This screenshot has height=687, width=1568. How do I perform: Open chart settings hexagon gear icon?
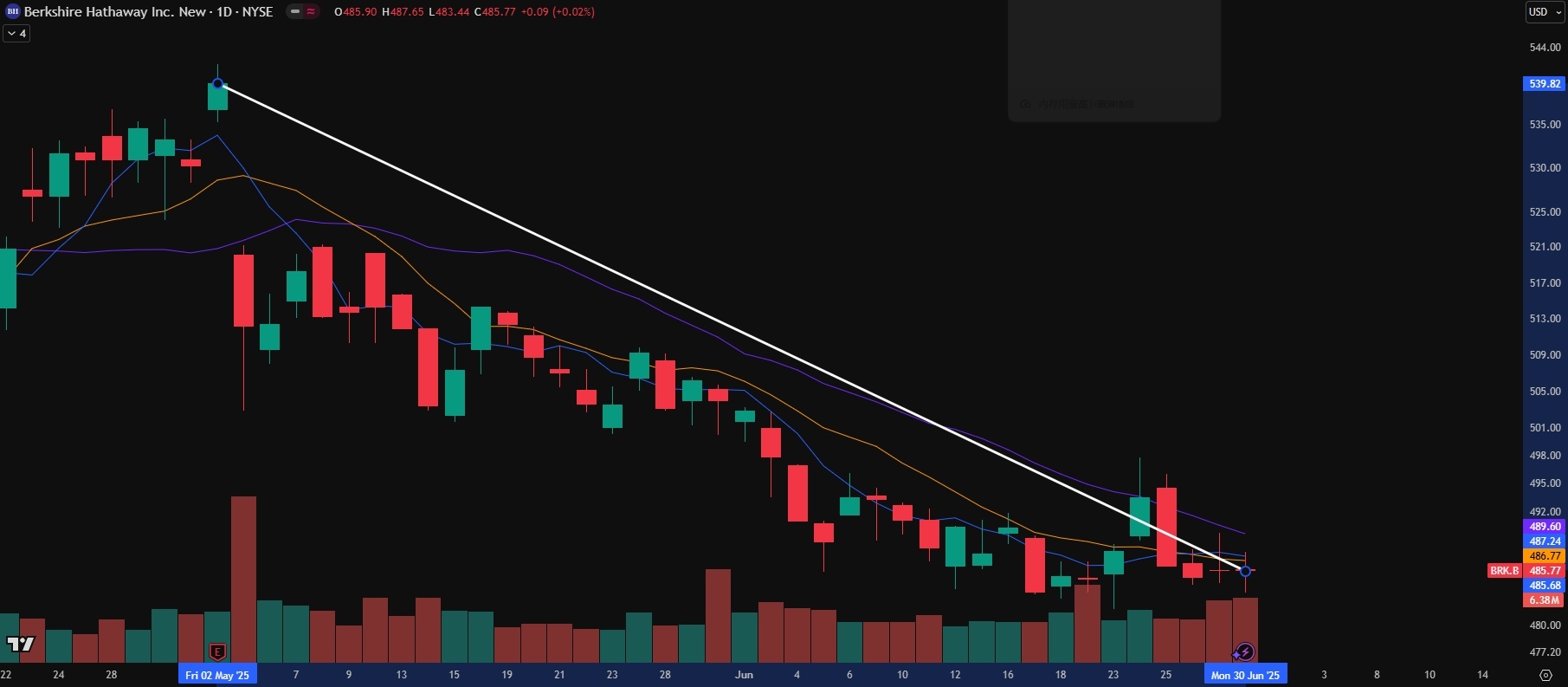click(1545, 675)
